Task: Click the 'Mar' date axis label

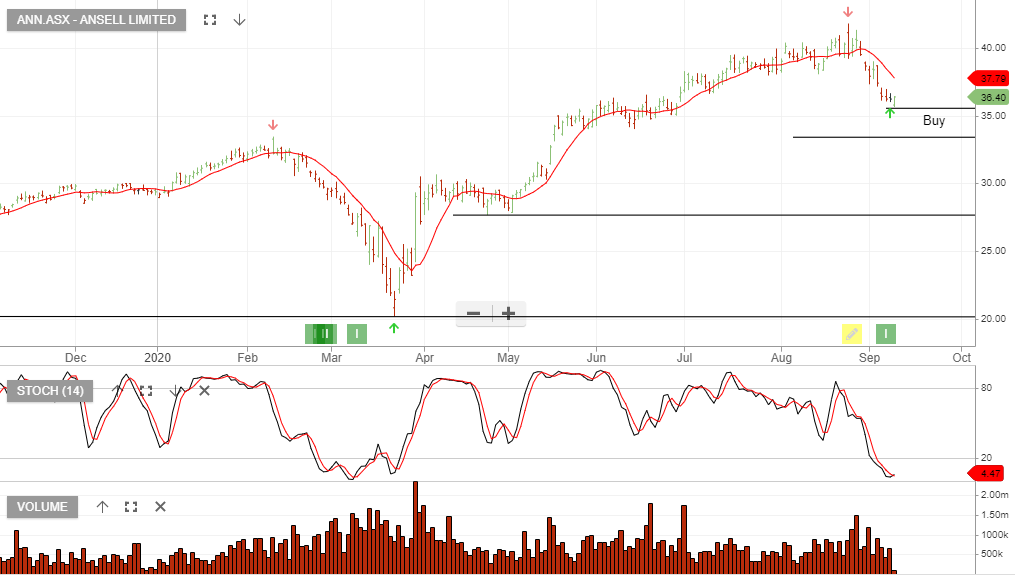Action: click(x=331, y=357)
